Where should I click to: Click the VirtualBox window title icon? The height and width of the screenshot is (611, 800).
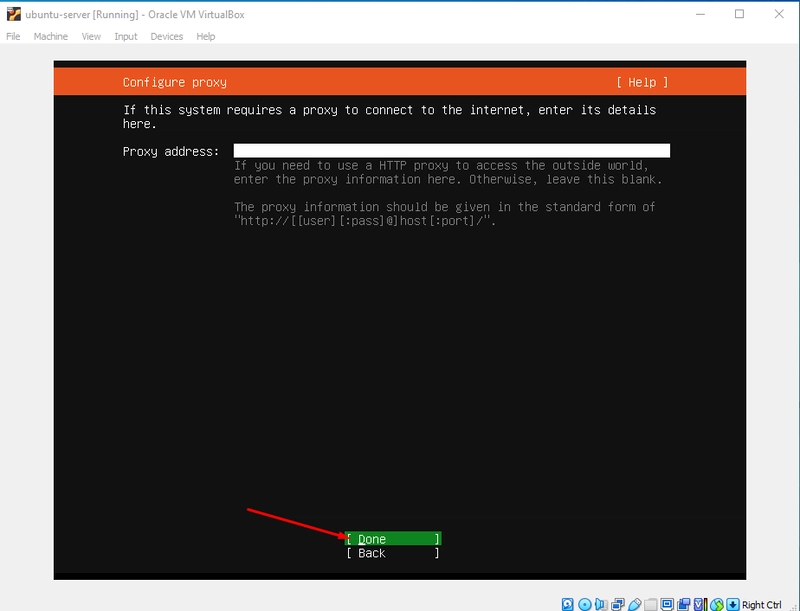click(x=14, y=14)
